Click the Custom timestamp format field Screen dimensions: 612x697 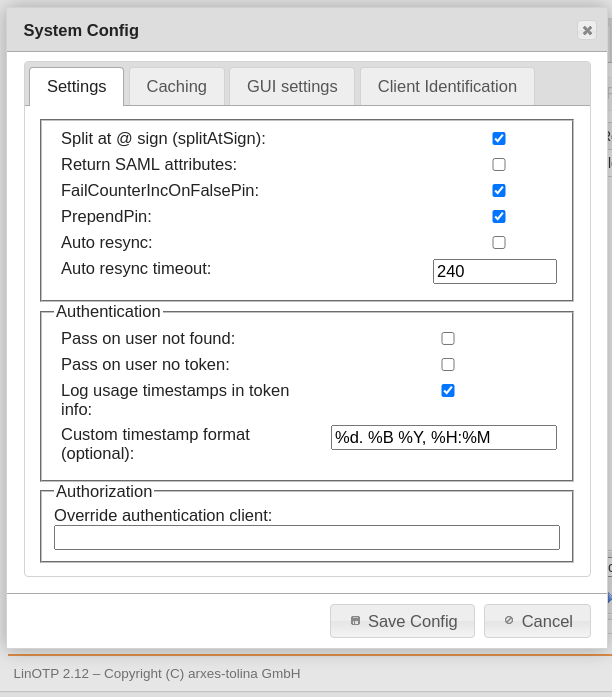[x=443, y=438]
